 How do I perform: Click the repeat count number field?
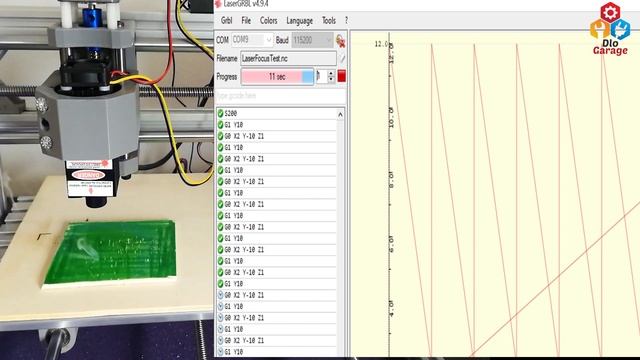pyautogui.click(x=322, y=76)
